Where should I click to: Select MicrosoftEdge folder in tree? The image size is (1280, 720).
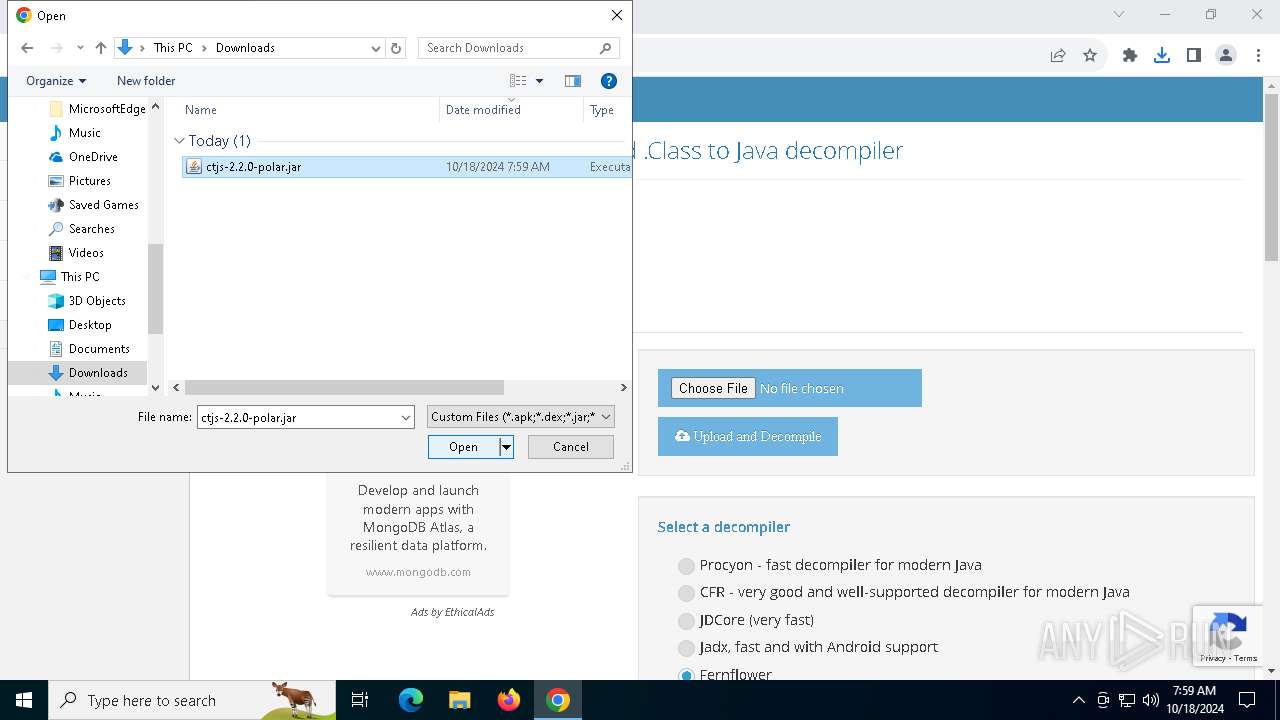(x=97, y=109)
